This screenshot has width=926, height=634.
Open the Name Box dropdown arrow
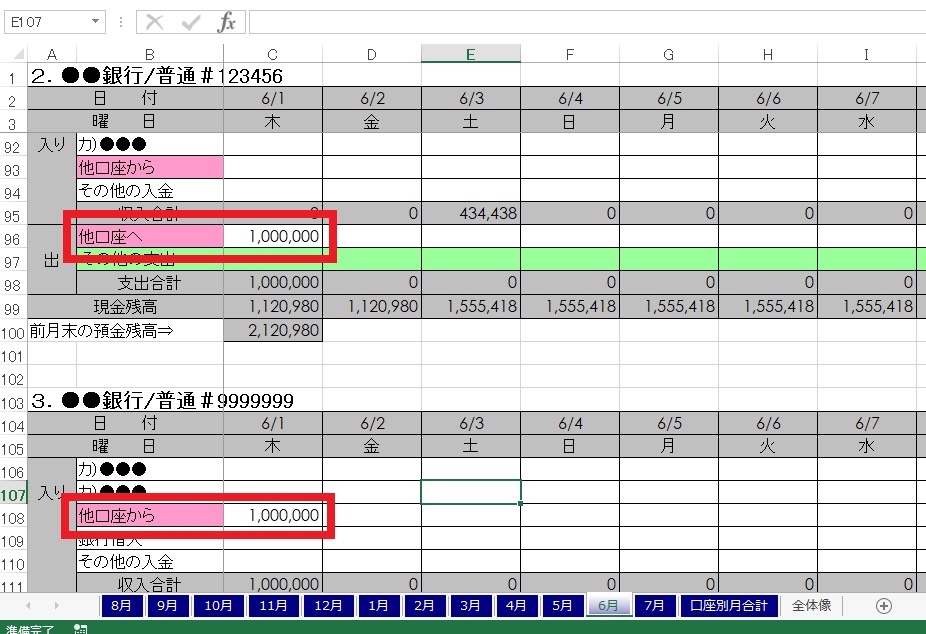point(96,22)
